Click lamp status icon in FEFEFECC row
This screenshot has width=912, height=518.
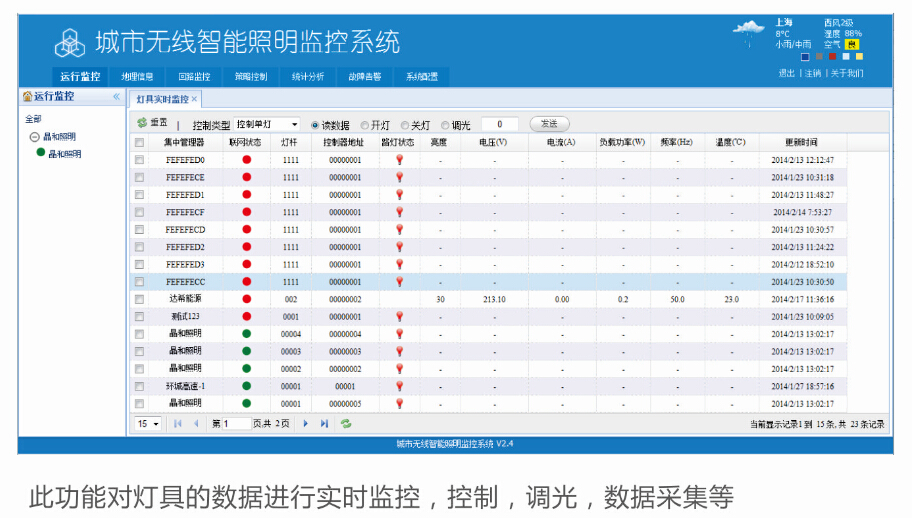point(400,281)
